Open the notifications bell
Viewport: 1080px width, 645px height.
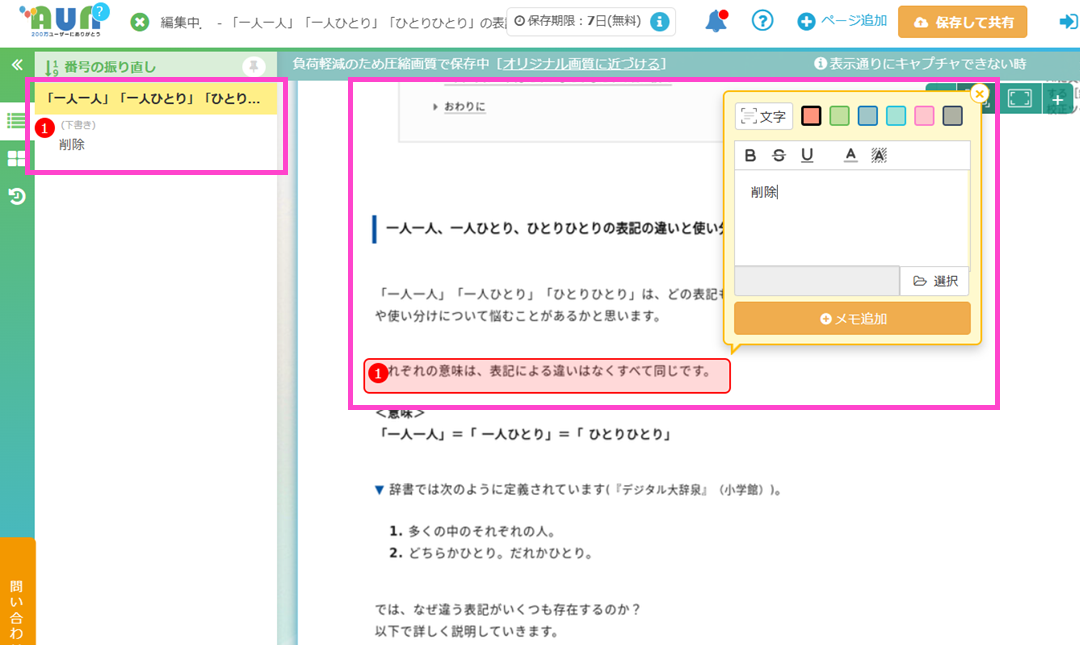pyautogui.click(x=715, y=21)
